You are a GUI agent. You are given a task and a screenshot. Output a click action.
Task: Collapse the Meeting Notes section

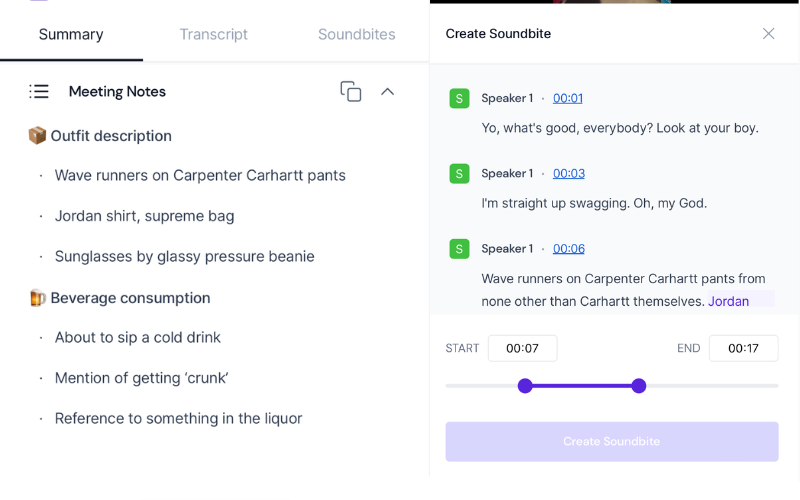[388, 92]
